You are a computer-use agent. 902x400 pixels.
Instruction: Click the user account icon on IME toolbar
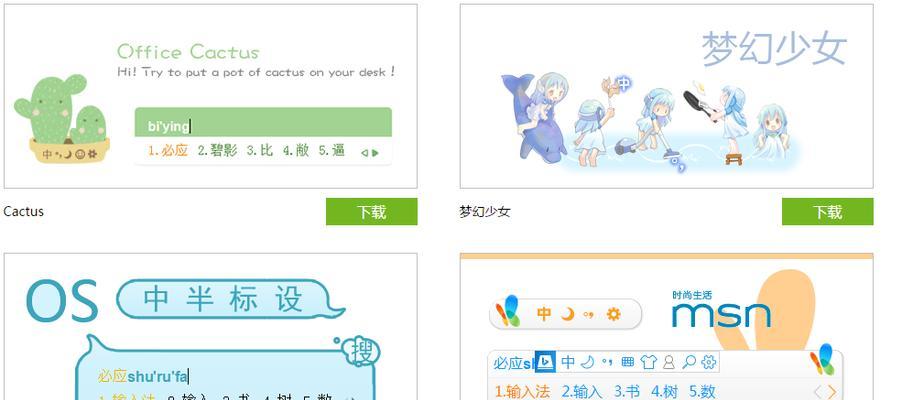[x=668, y=362]
